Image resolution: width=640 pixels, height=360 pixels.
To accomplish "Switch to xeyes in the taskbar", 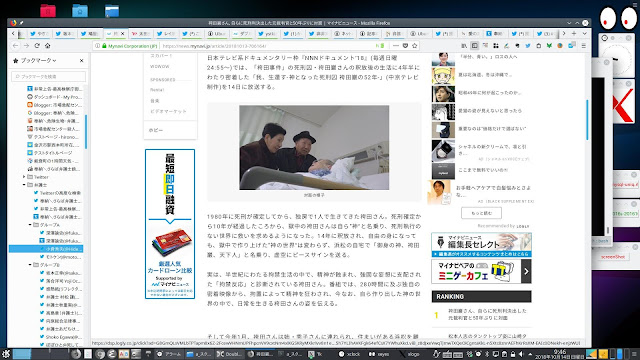I will pos(379,354).
